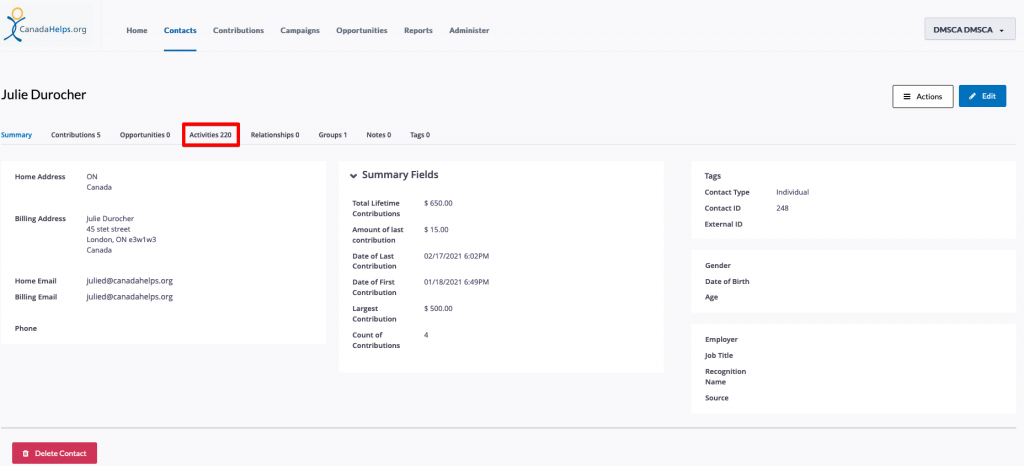Click the Julie Durocher contact heading
This screenshot has width=1024, height=466.
tap(44, 95)
